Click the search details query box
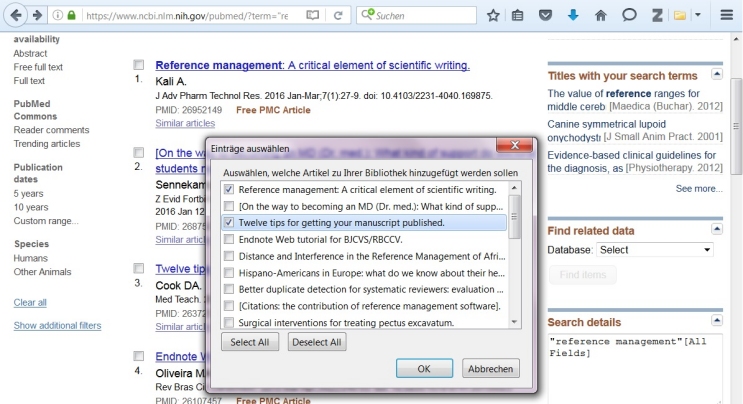This screenshot has height=404, width=743. point(635,368)
